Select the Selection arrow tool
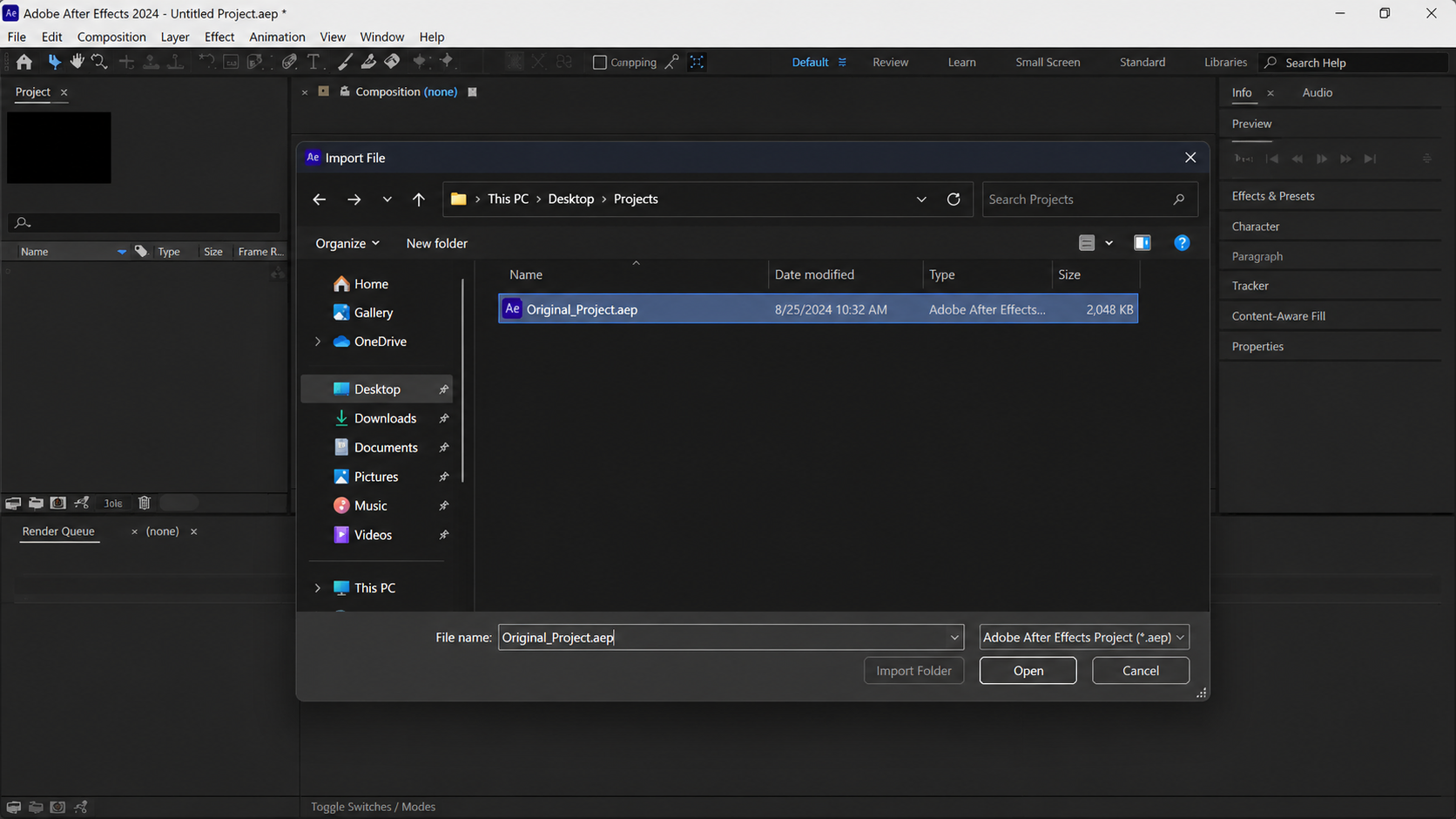Screen dimensions: 1456x819 54,62
